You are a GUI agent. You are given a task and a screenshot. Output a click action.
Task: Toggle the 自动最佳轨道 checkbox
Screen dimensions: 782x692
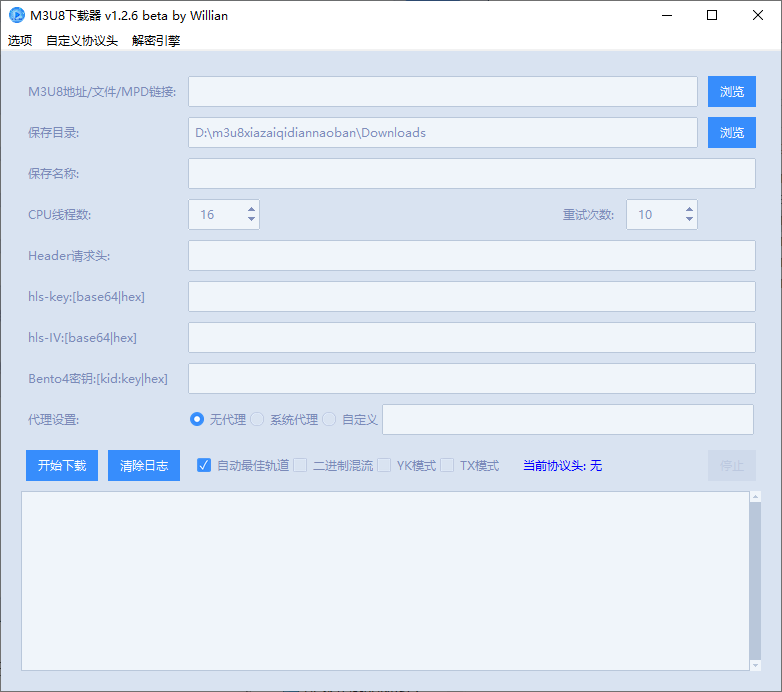tap(204, 465)
